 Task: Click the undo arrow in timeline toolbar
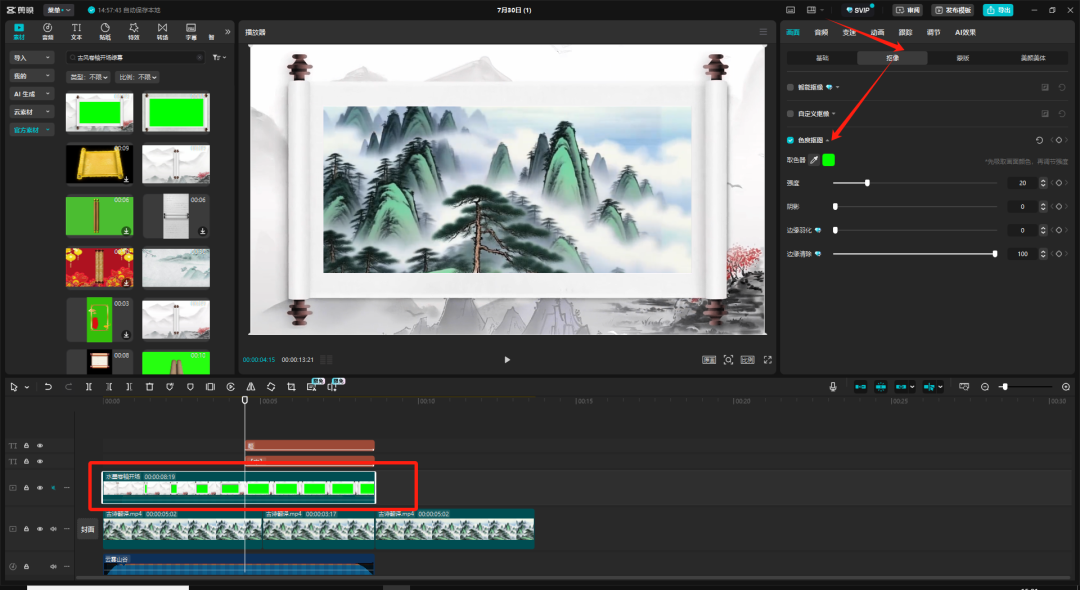[x=48, y=386]
